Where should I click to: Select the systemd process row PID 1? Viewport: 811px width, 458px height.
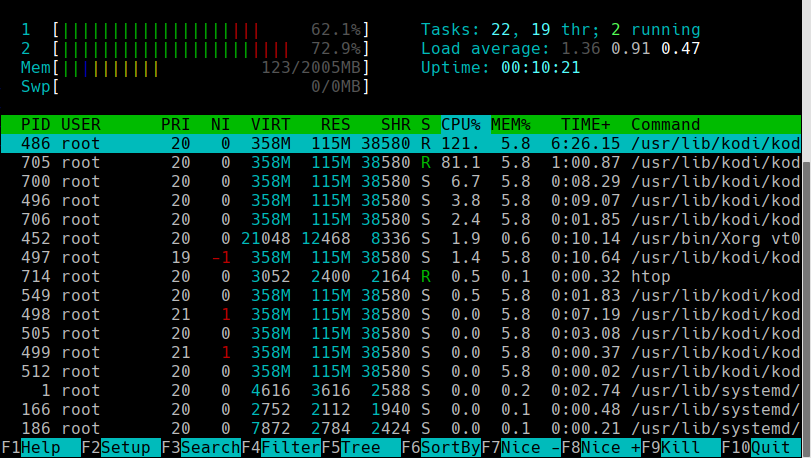(x=401, y=390)
